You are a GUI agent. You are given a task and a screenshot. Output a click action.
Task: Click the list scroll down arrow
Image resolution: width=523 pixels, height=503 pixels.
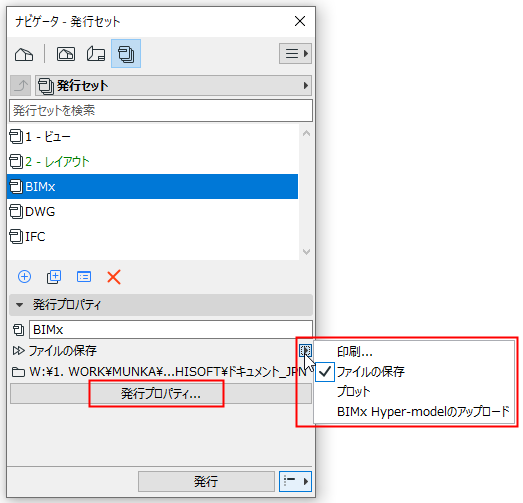point(306,252)
